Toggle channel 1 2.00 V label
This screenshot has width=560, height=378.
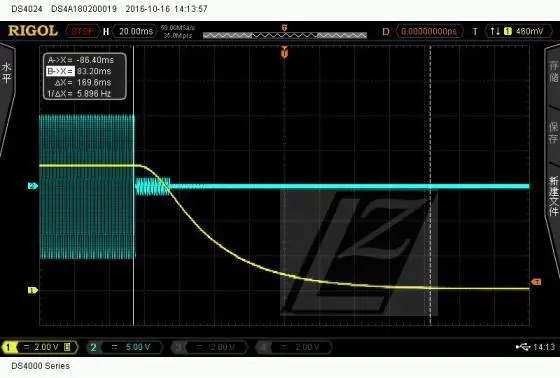40,347
